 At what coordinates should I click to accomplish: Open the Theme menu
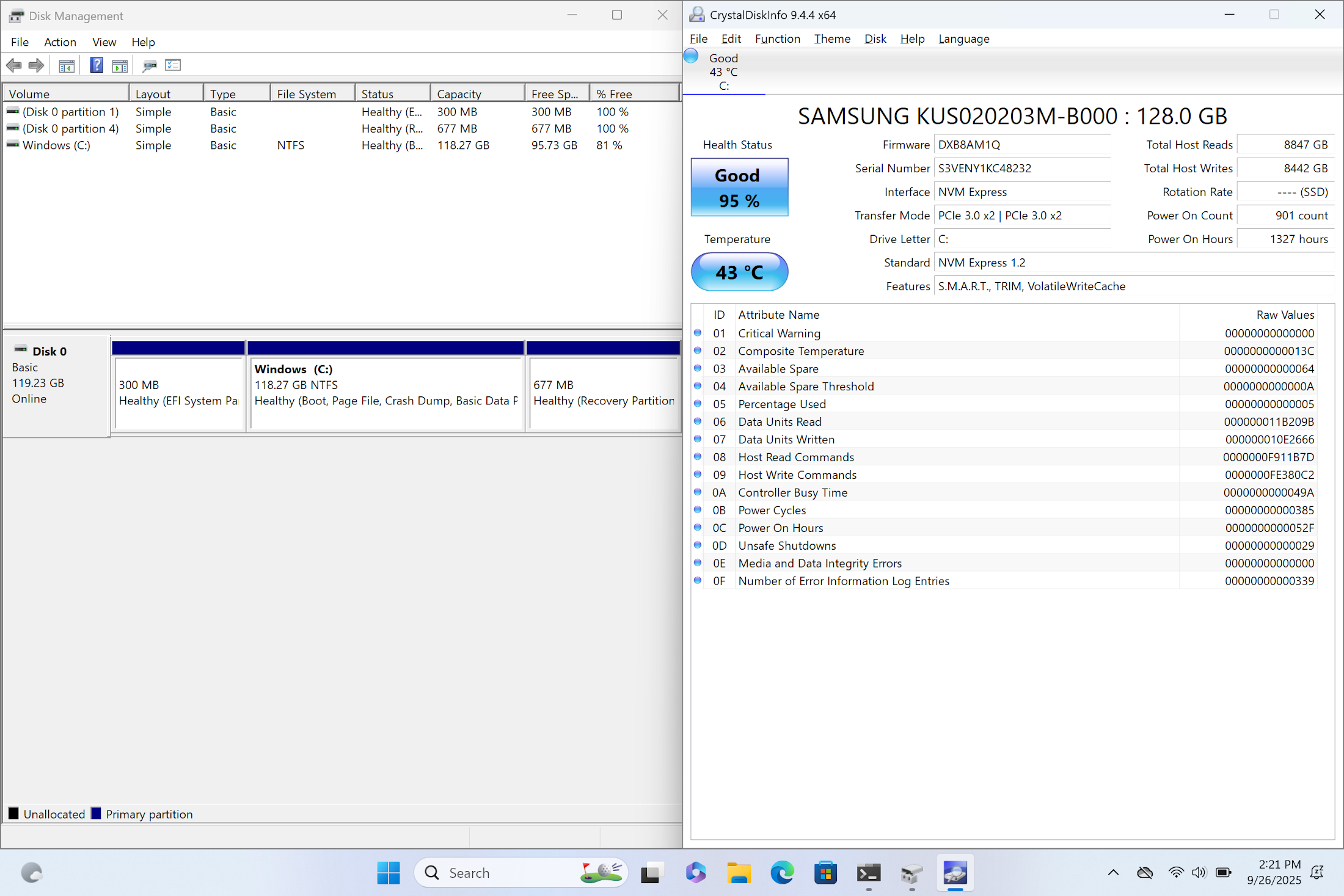coord(831,39)
